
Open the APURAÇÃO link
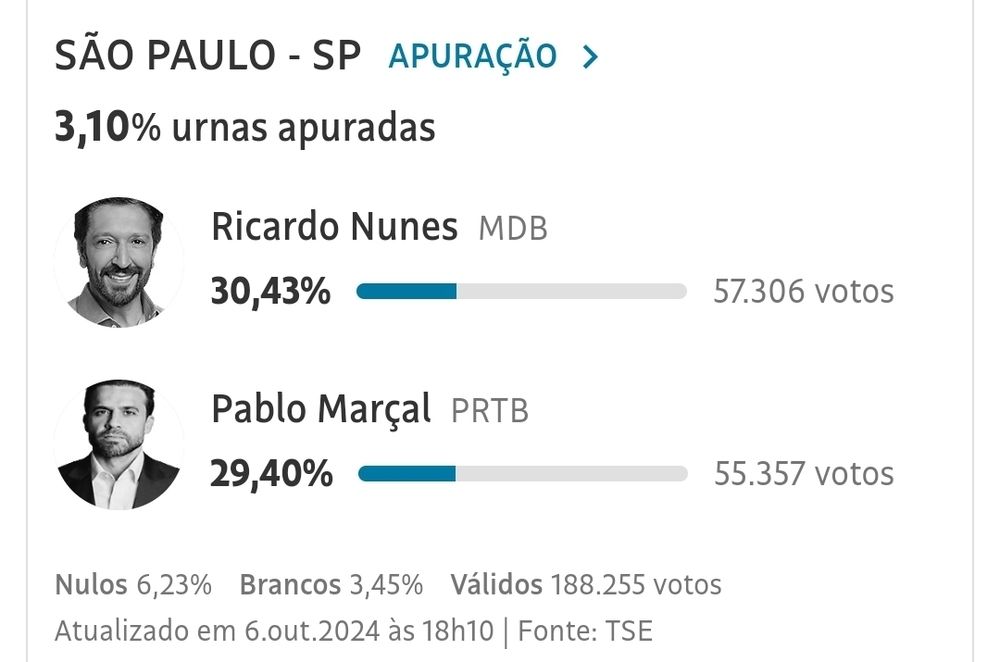(473, 56)
